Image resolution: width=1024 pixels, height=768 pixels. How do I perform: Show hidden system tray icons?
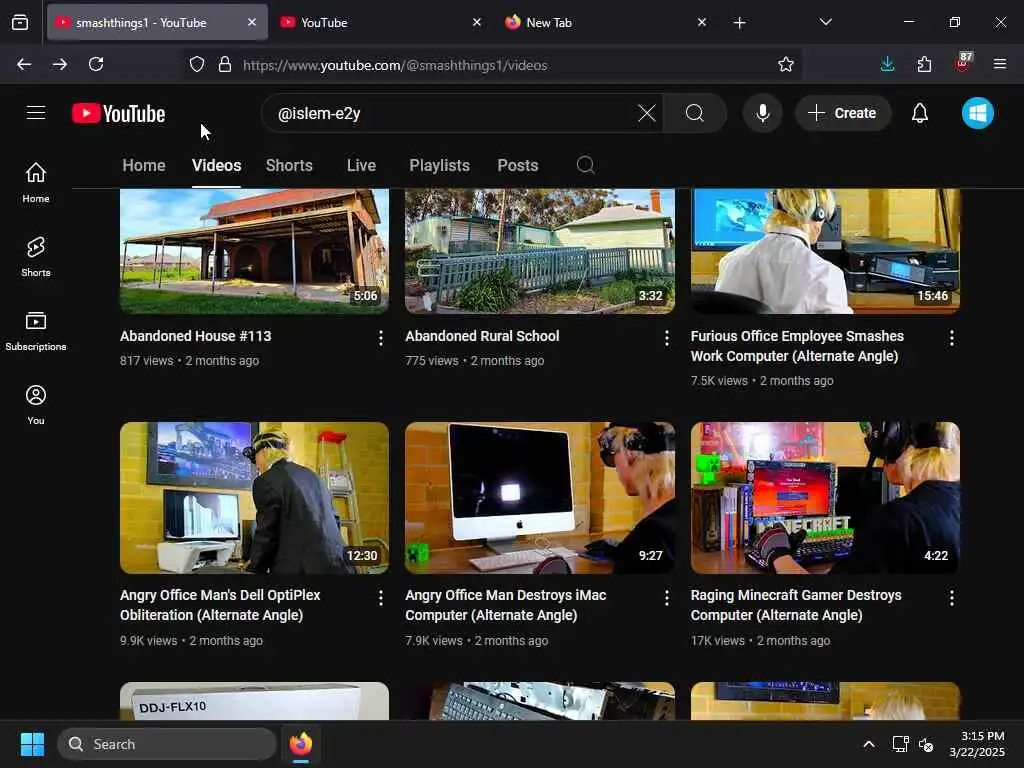point(869,744)
